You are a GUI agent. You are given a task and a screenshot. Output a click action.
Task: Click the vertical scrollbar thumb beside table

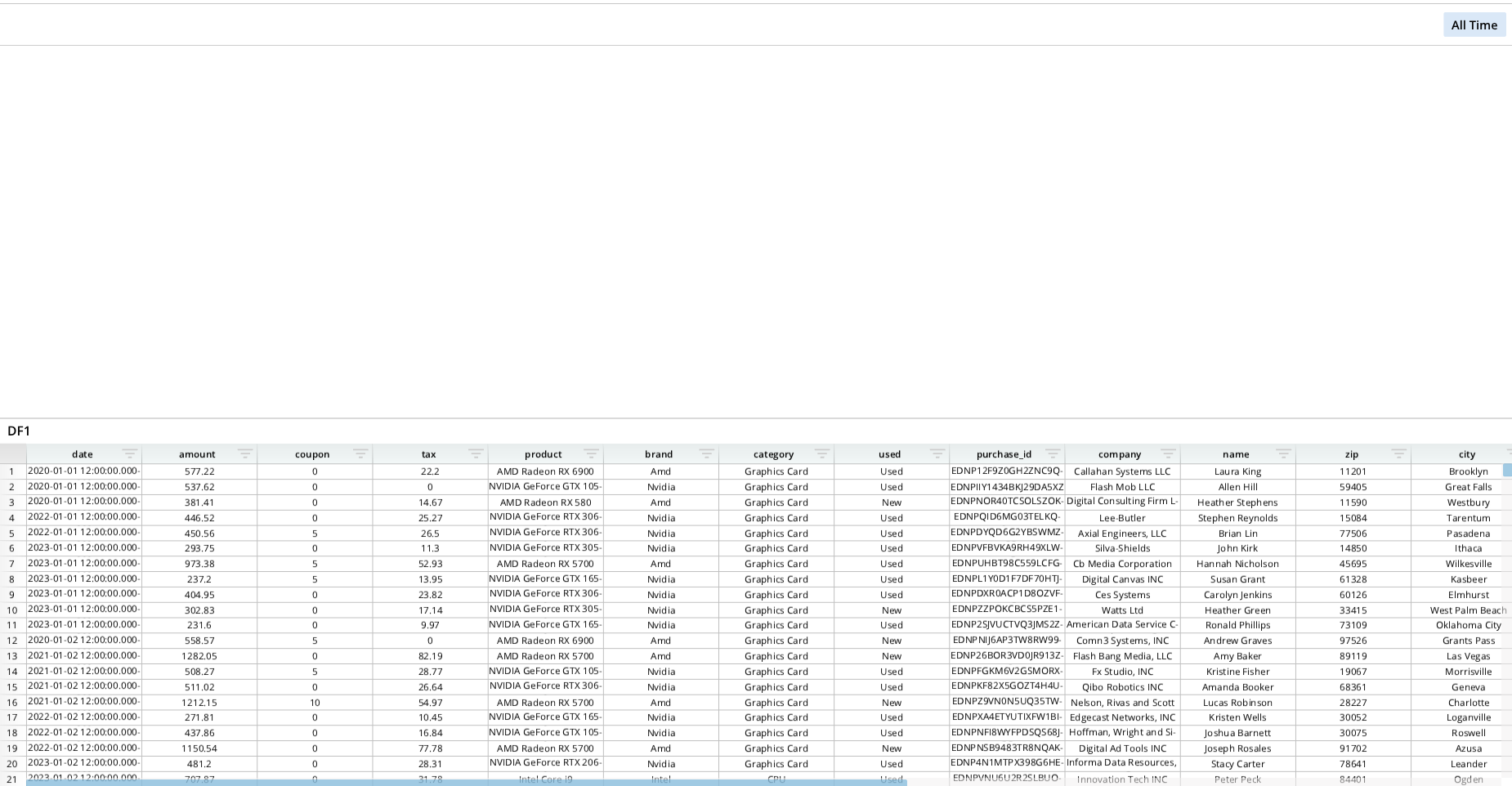[x=1507, y=470]
